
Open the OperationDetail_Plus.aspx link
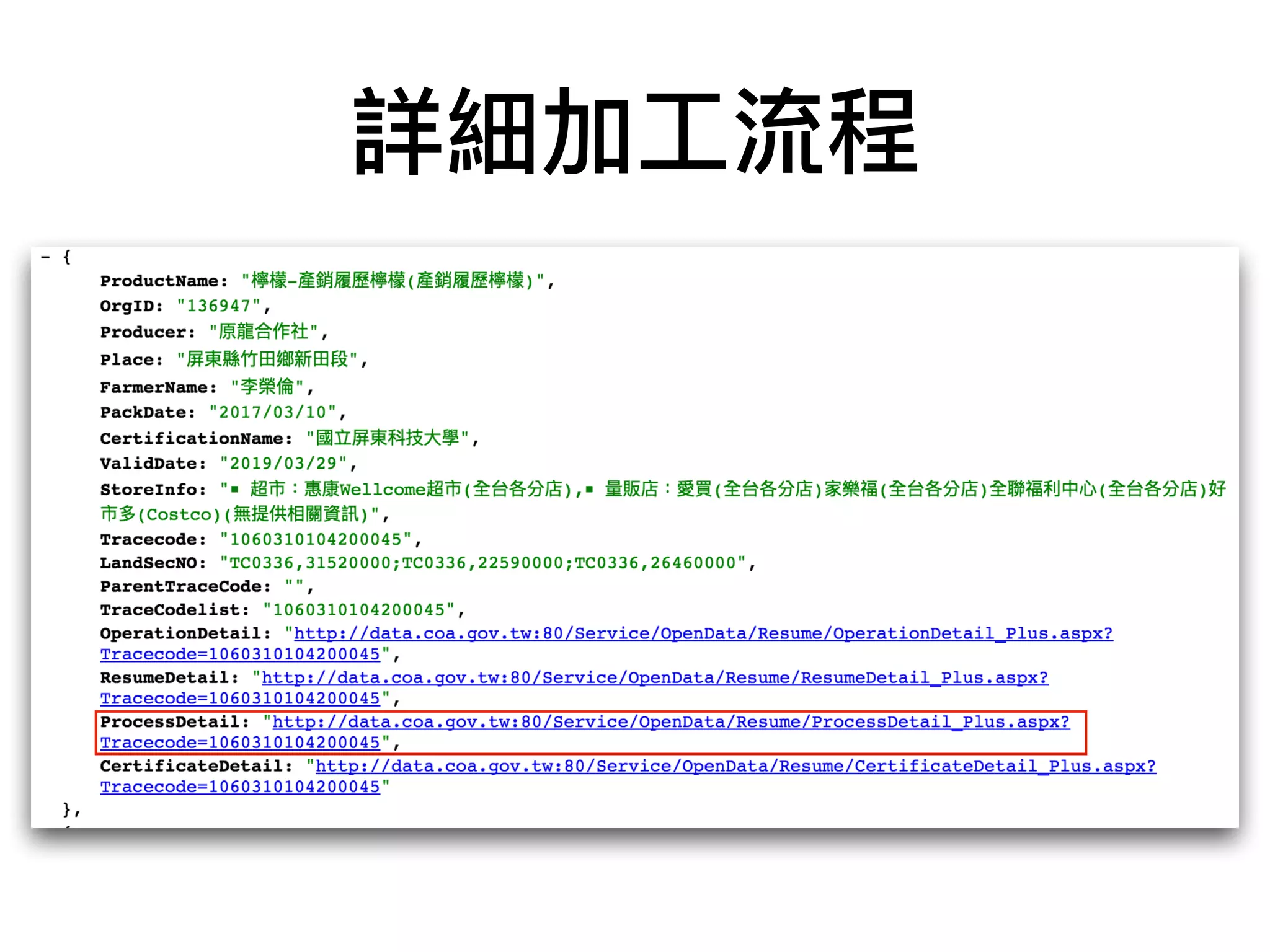pyautogui.click(x=703, y=633)
